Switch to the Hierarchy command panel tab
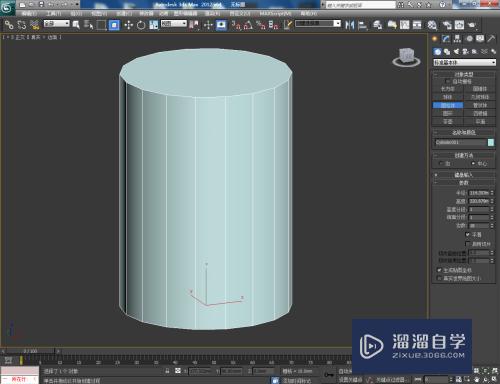The image size is (500, 384). point(457,39)
